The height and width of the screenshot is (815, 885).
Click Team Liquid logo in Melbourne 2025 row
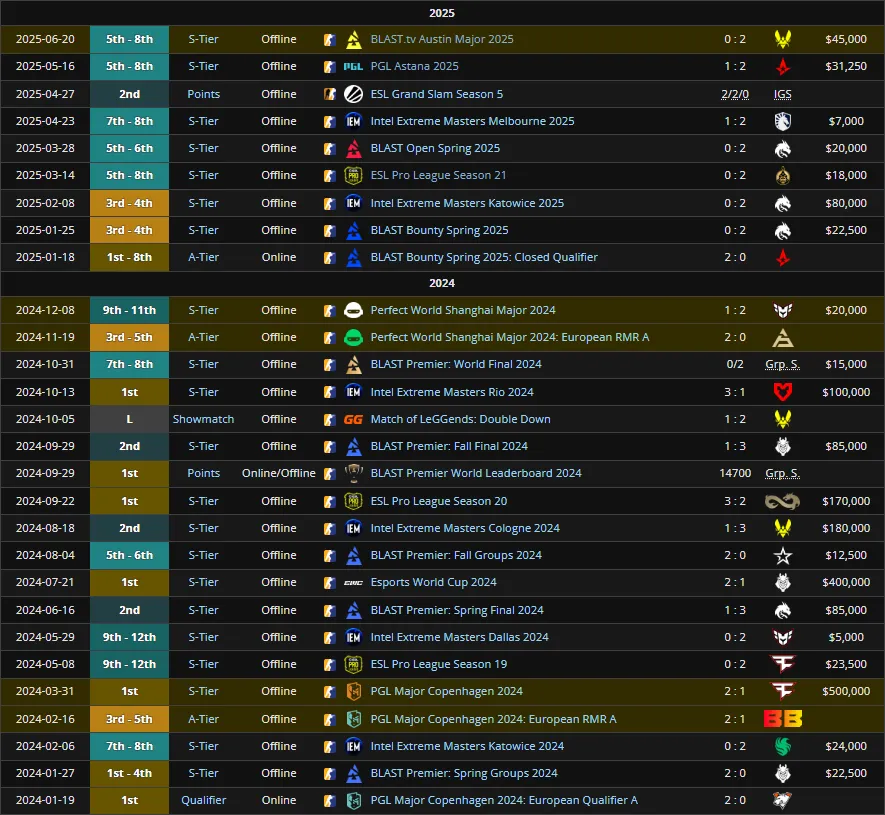click(782, 121)
